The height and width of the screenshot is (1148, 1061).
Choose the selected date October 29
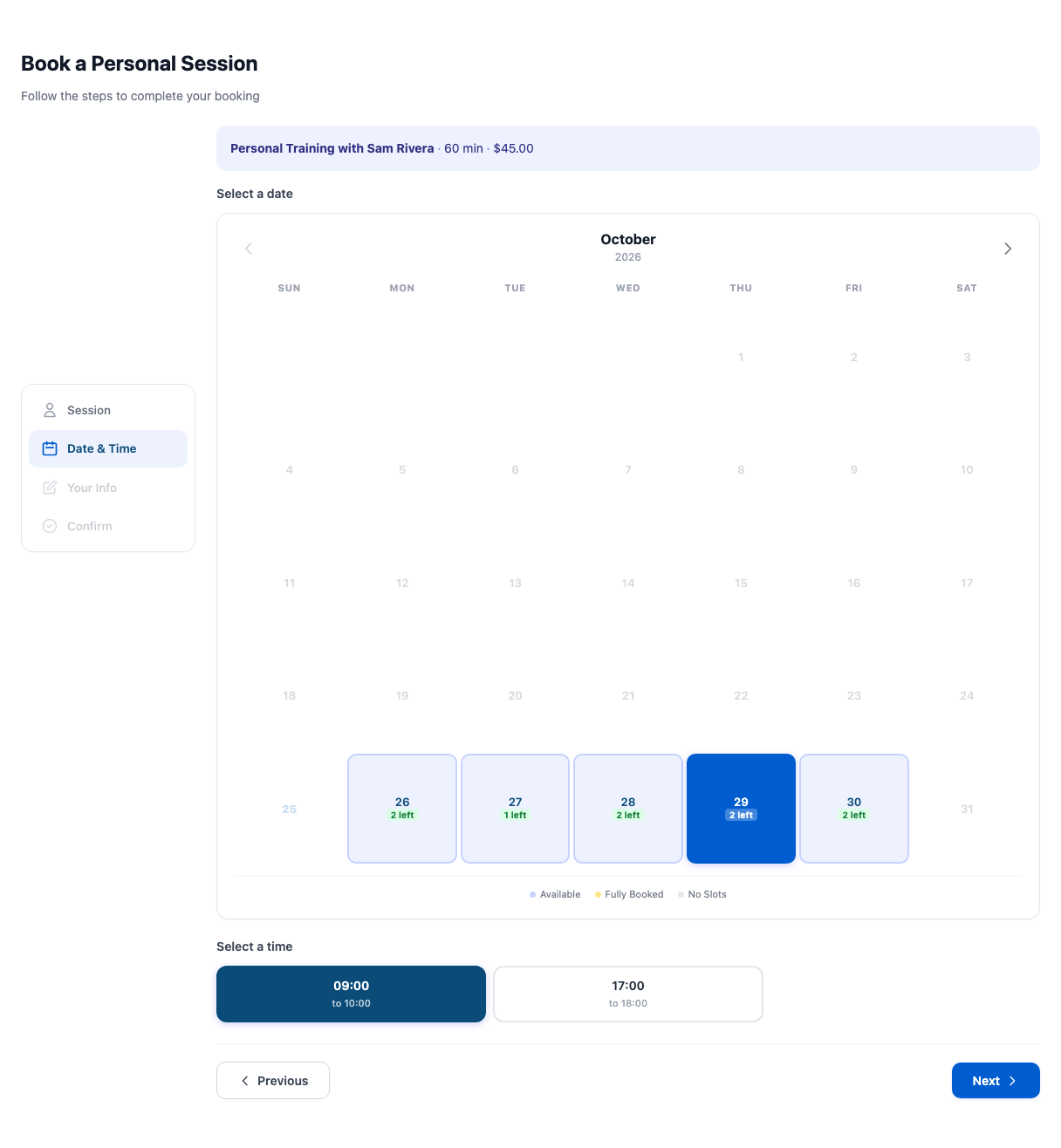(741, 809)
